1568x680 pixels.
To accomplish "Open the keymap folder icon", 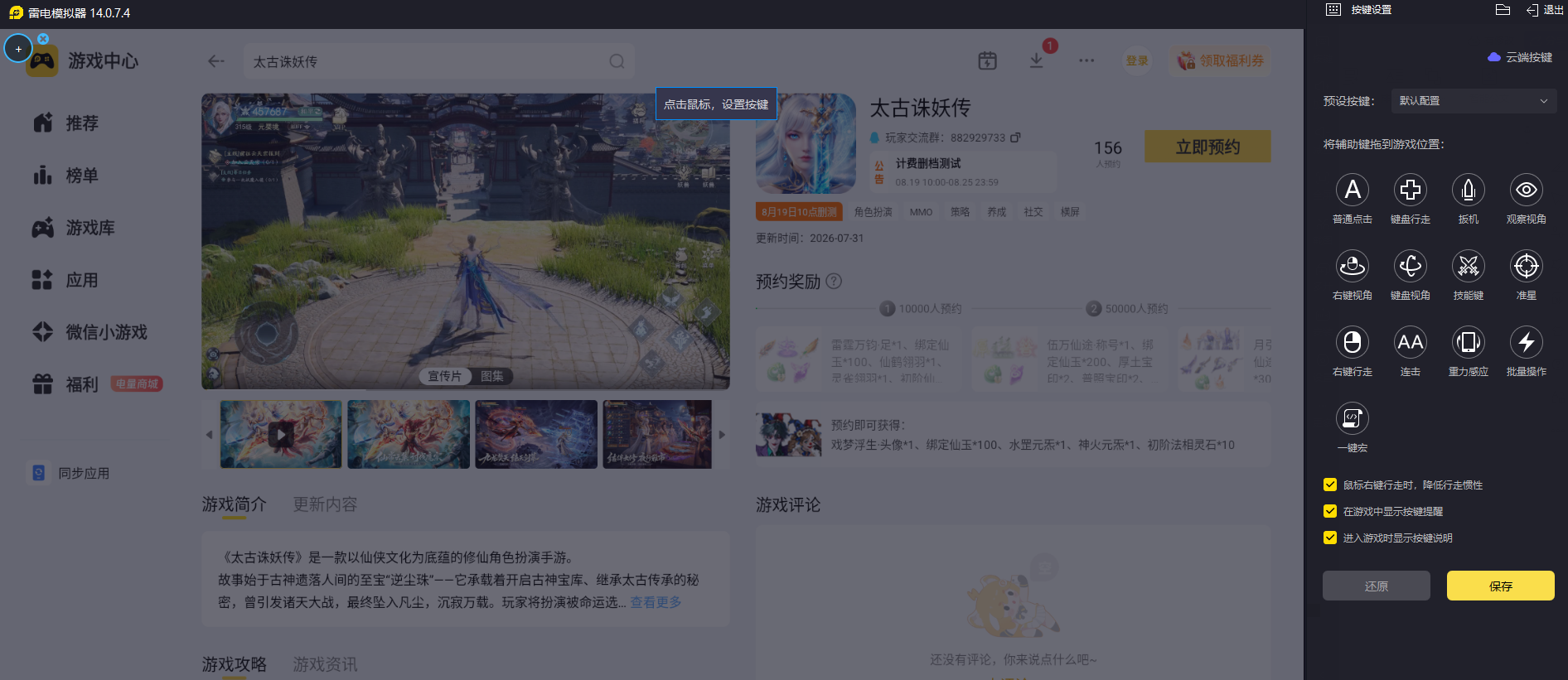I will [x=1503, y=10].
